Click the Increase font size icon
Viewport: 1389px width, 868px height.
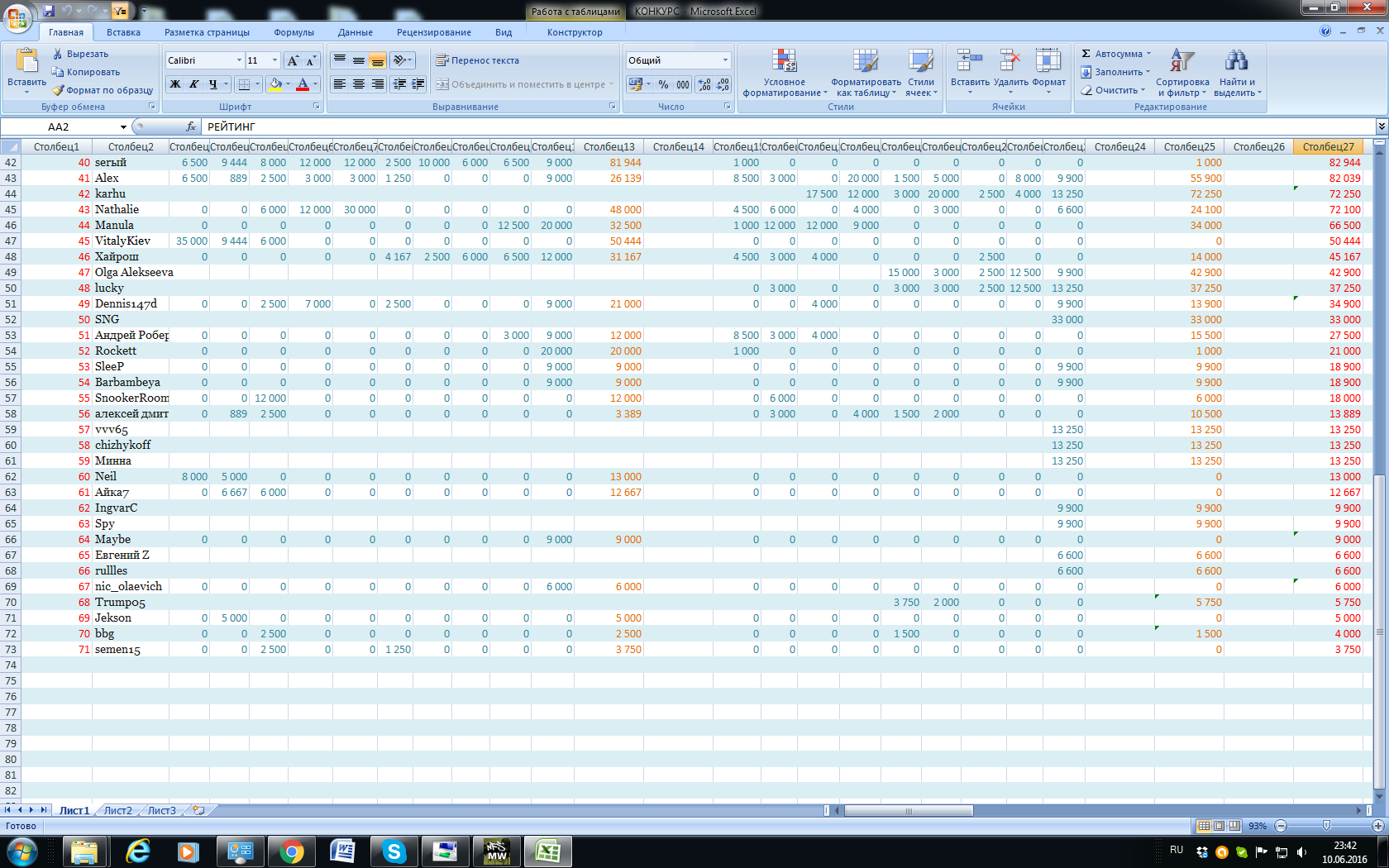(x=293, y=60)
